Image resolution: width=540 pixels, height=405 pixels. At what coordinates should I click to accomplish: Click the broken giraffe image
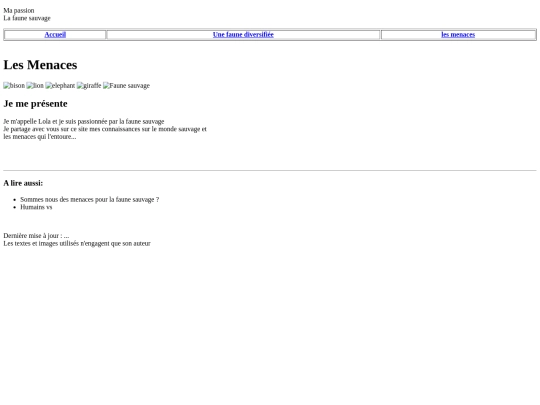[89, 85]
